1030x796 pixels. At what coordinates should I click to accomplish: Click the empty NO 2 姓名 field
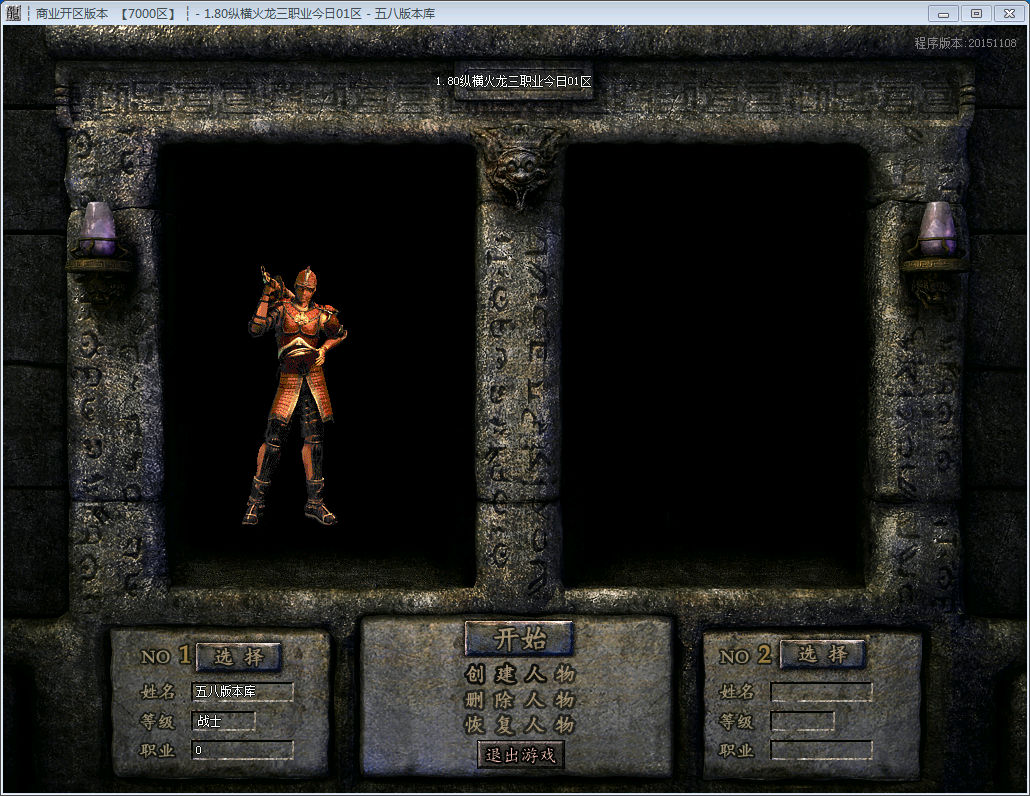pos(822,692)
